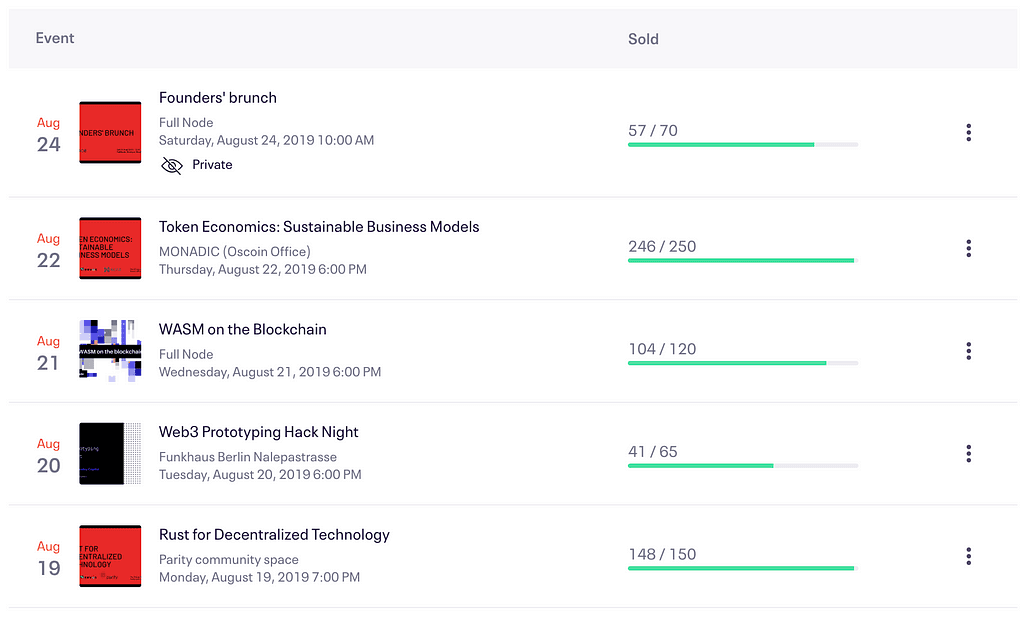Open options for Token Economics event
1024x617 pixels.
coord(968,248)
